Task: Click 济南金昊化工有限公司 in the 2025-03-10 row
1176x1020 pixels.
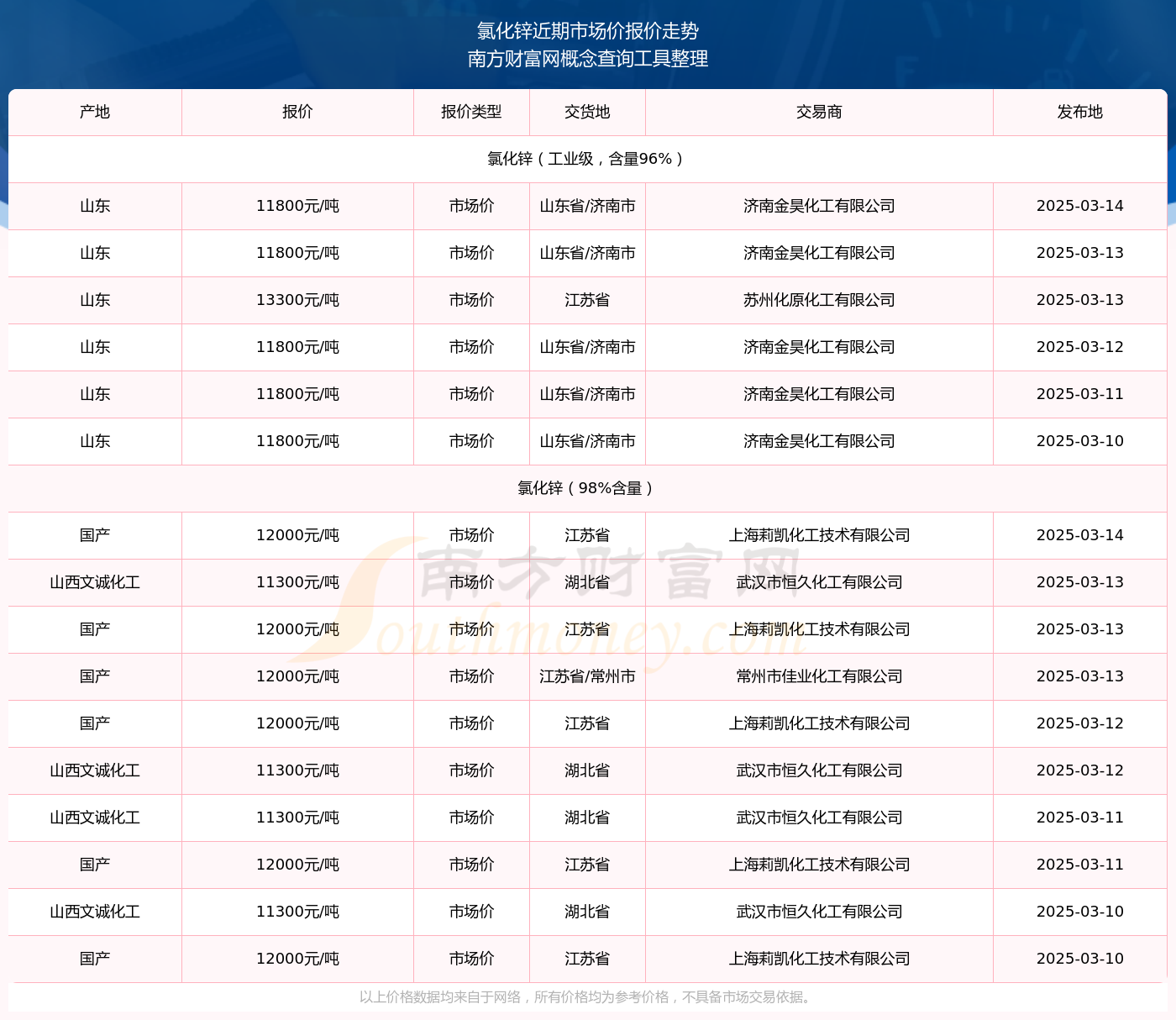Action: 819,442
